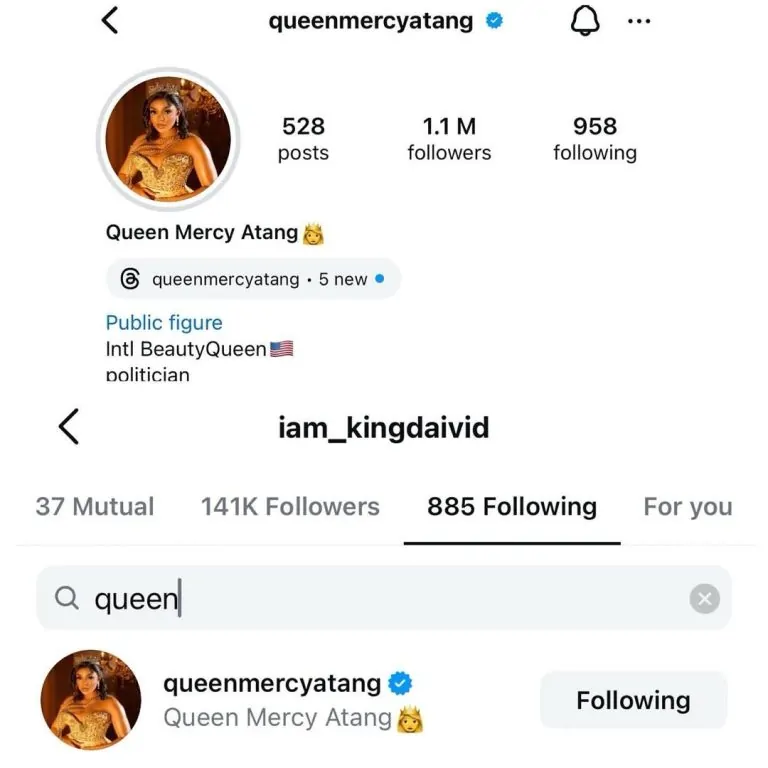Screen dimensions: 768x768
Task: Tap the 528 posts count
Action: point(303,138)
